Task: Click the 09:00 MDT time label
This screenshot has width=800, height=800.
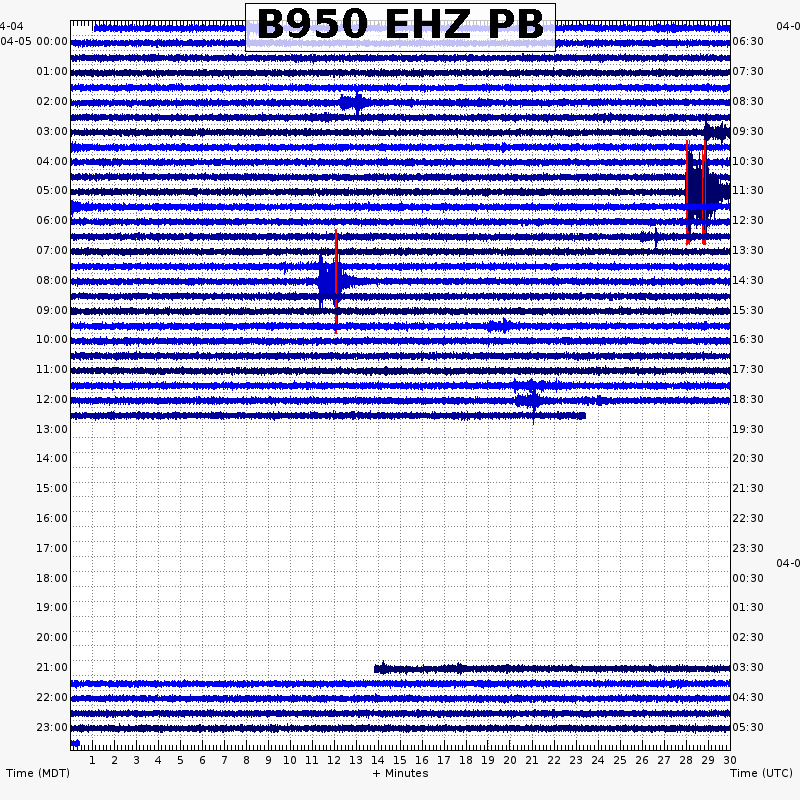Action: [52, 310]
